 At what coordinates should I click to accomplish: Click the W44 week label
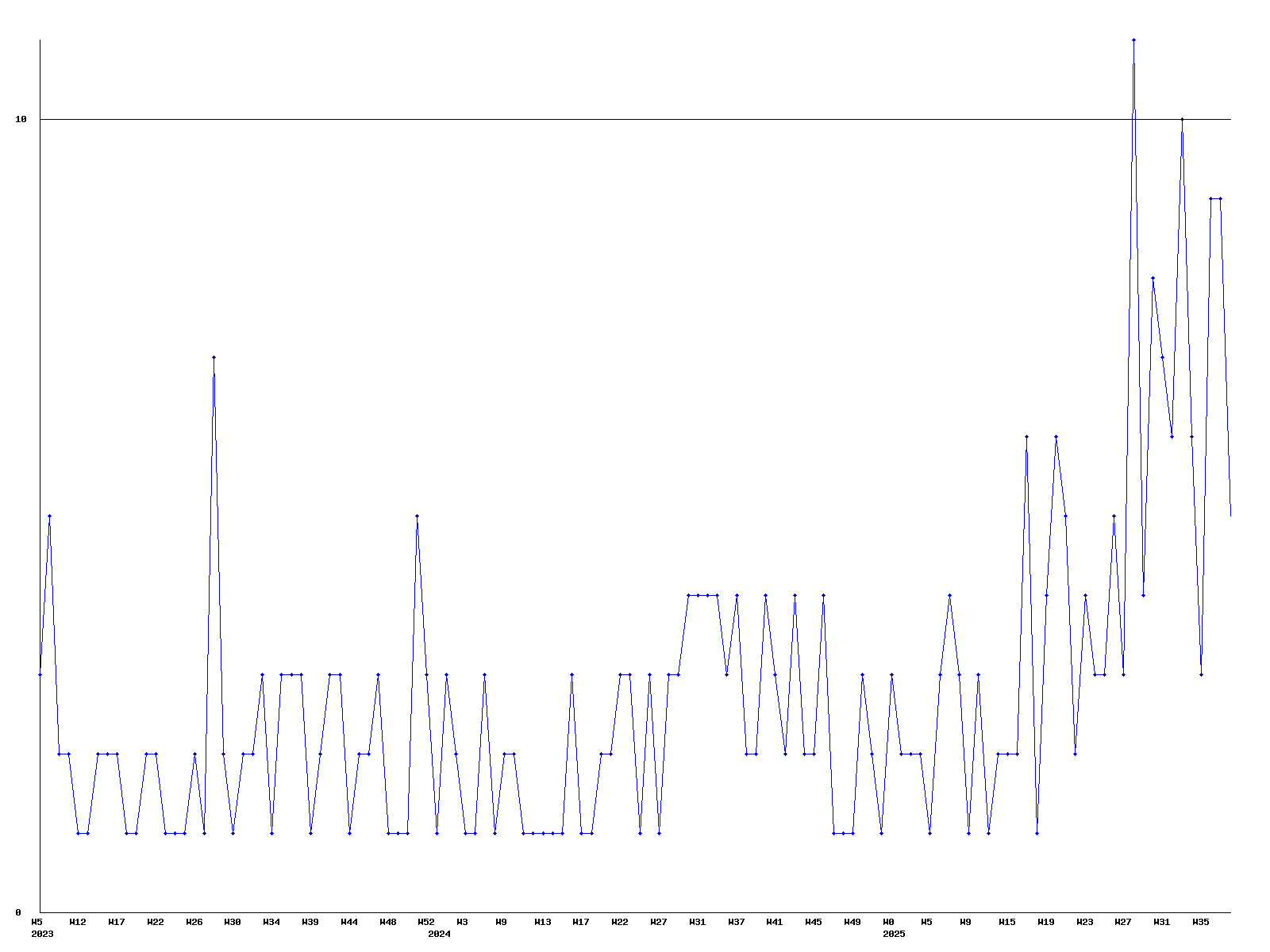[x=349, y=922]
